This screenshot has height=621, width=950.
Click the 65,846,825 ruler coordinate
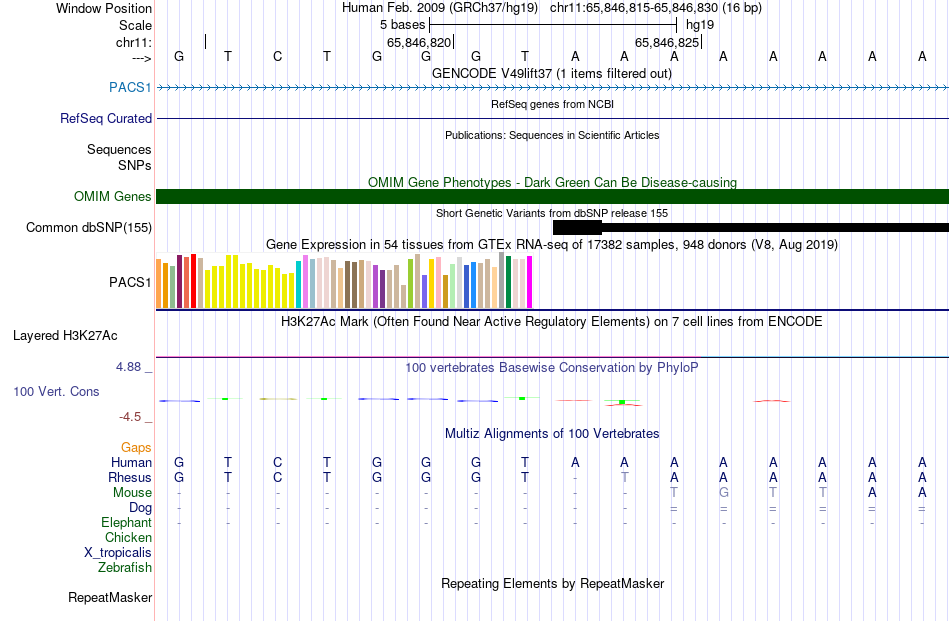click(x=666, y=42)
